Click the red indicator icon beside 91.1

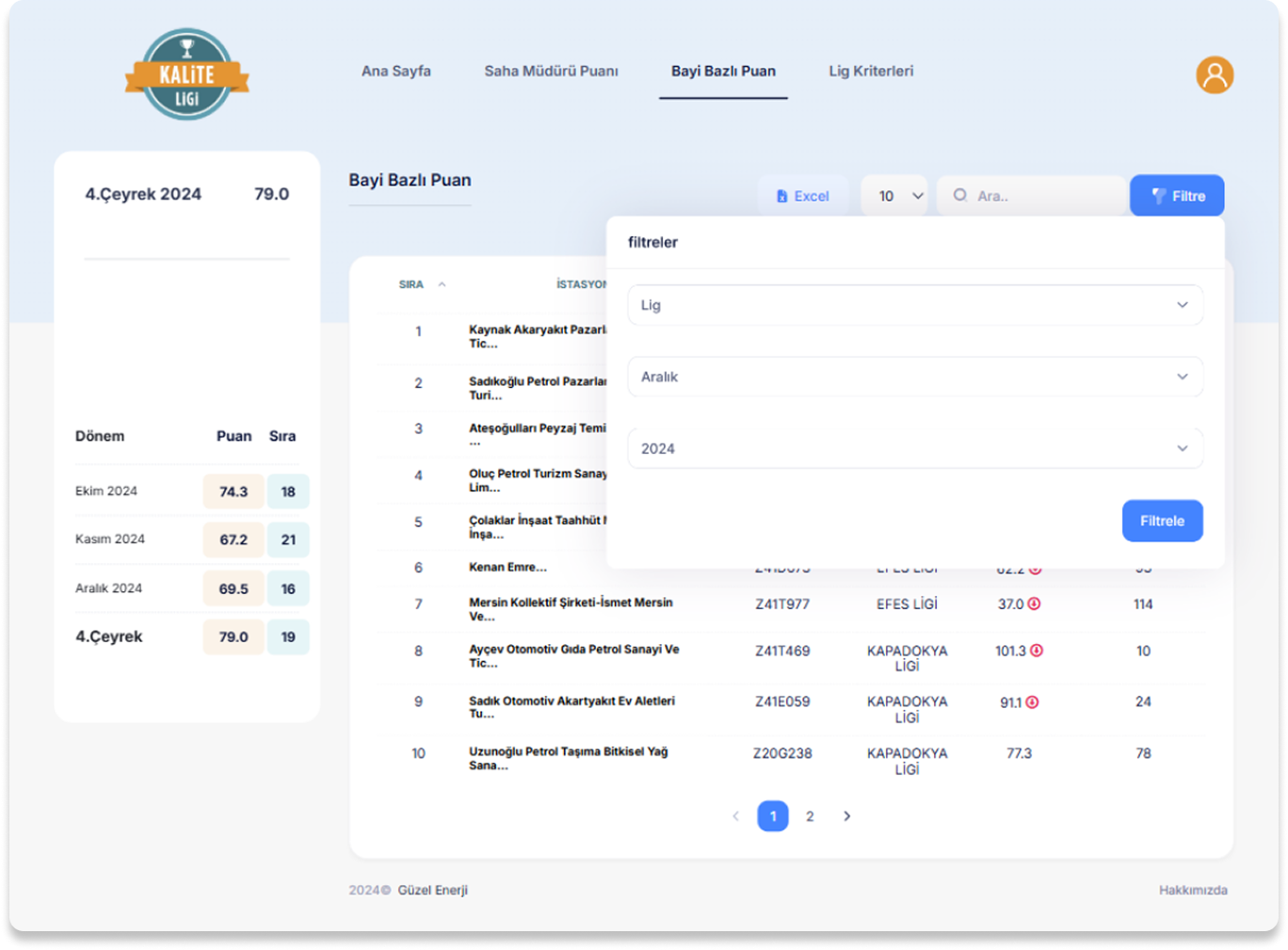pos(1032,702)
